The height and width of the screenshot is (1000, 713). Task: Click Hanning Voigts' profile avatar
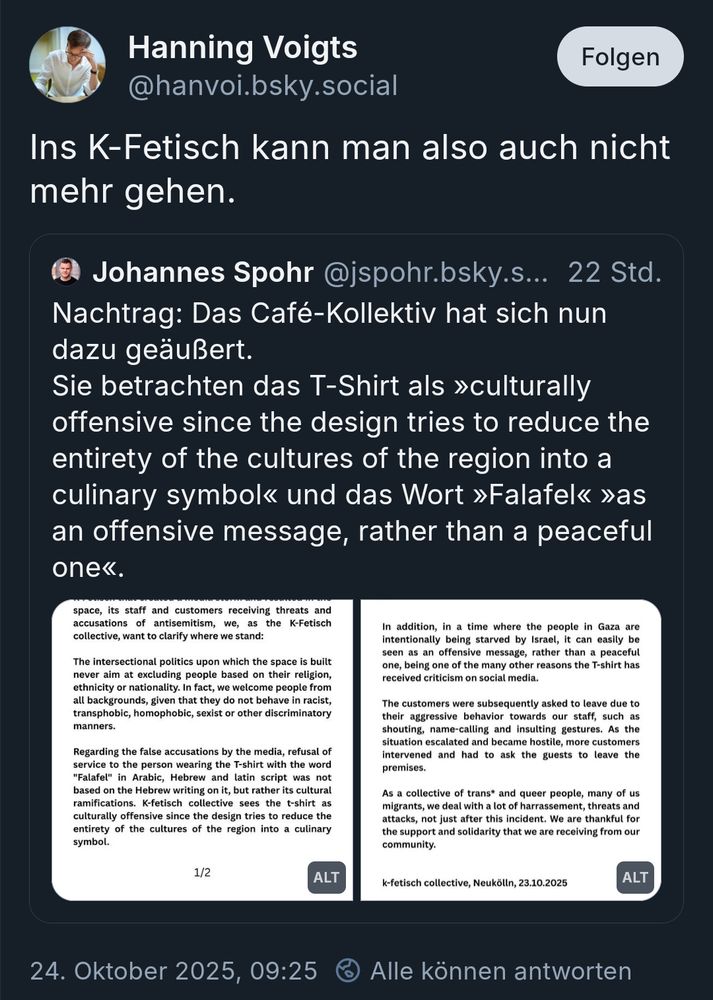68,64
